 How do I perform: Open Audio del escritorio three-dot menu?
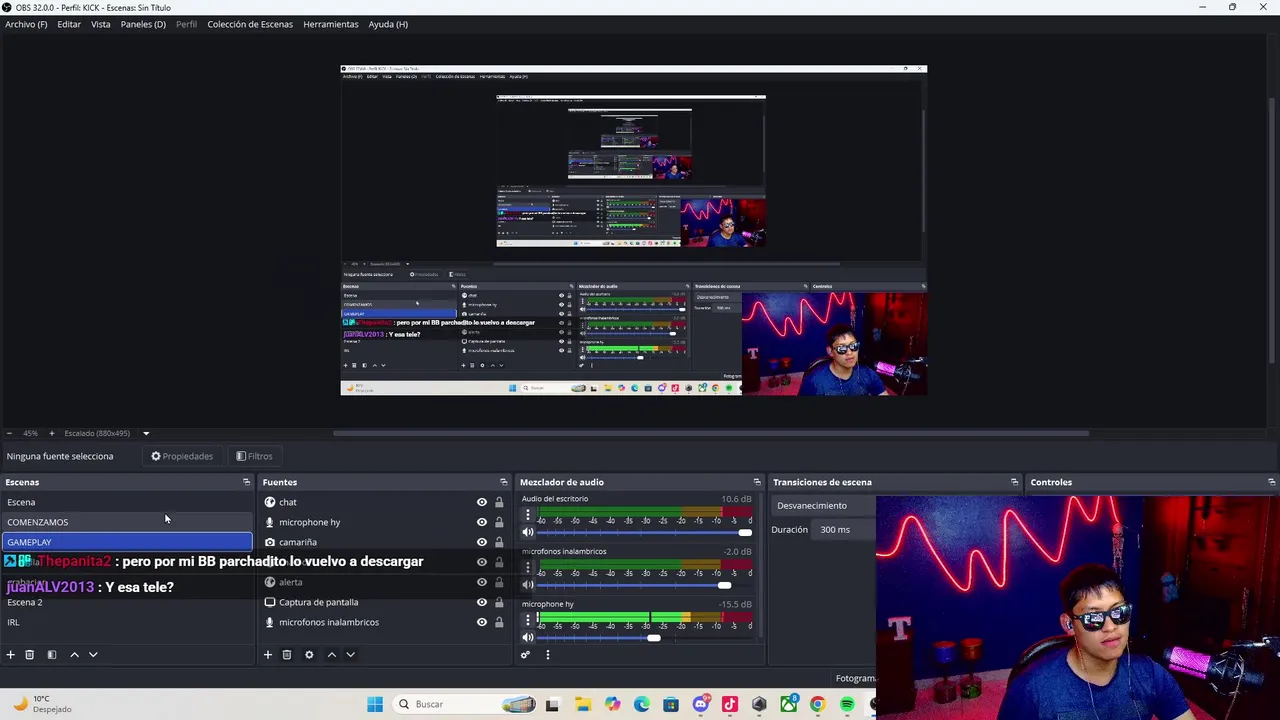click(x=528, y=516)
